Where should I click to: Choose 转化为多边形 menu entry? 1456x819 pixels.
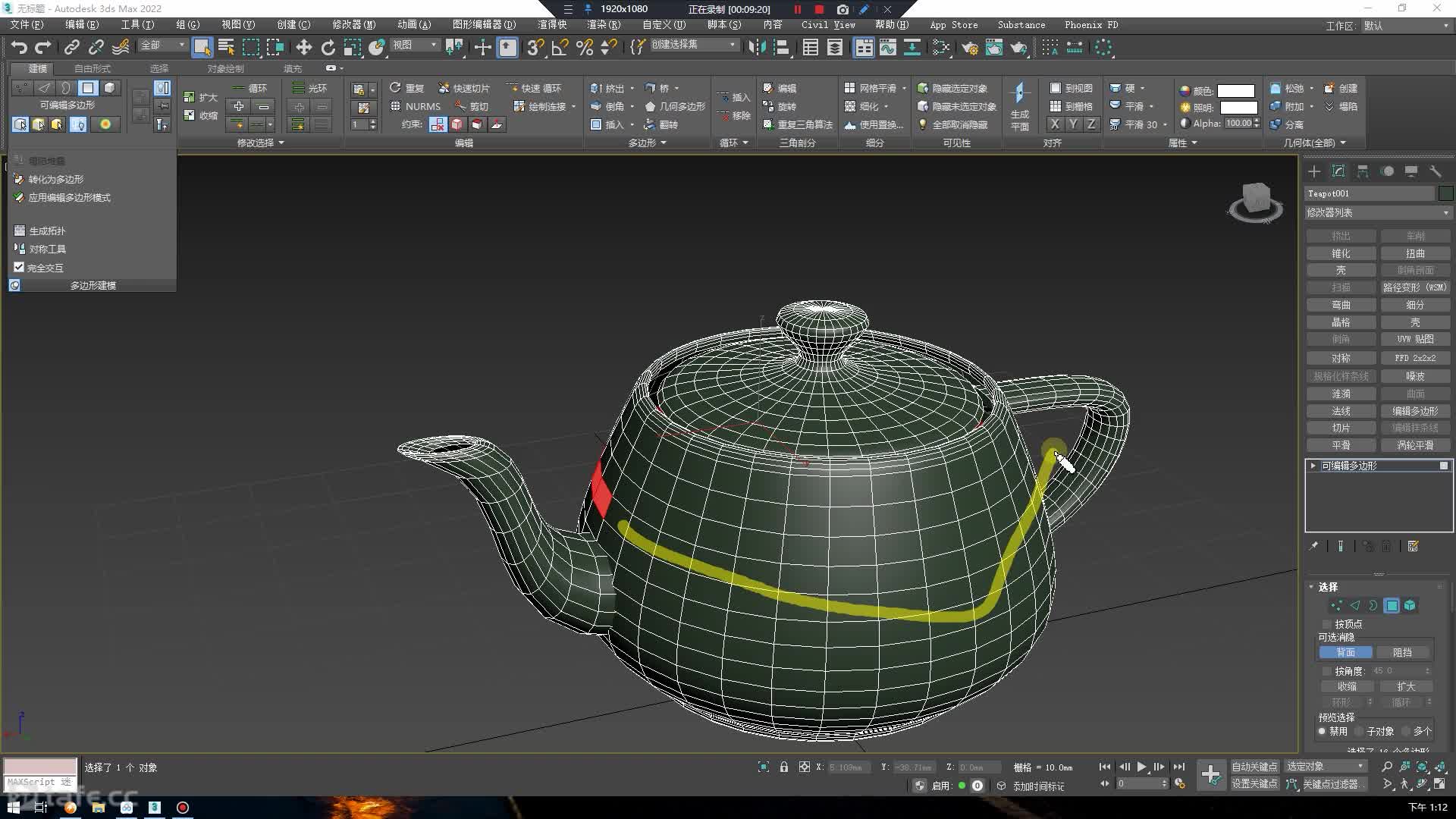(x=56, y=179)
